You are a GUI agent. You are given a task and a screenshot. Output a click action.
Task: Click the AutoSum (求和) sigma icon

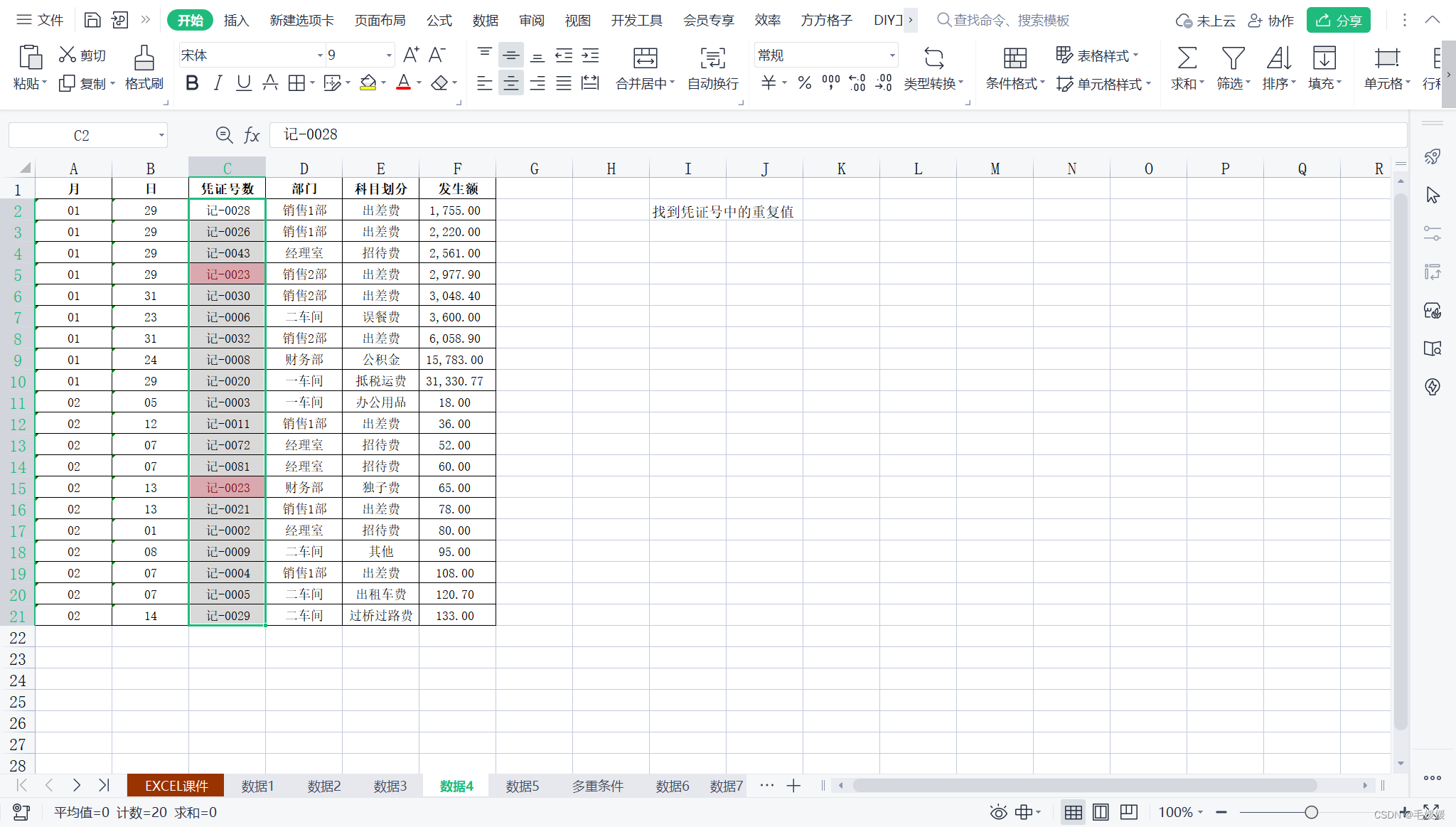[1187, 58]
